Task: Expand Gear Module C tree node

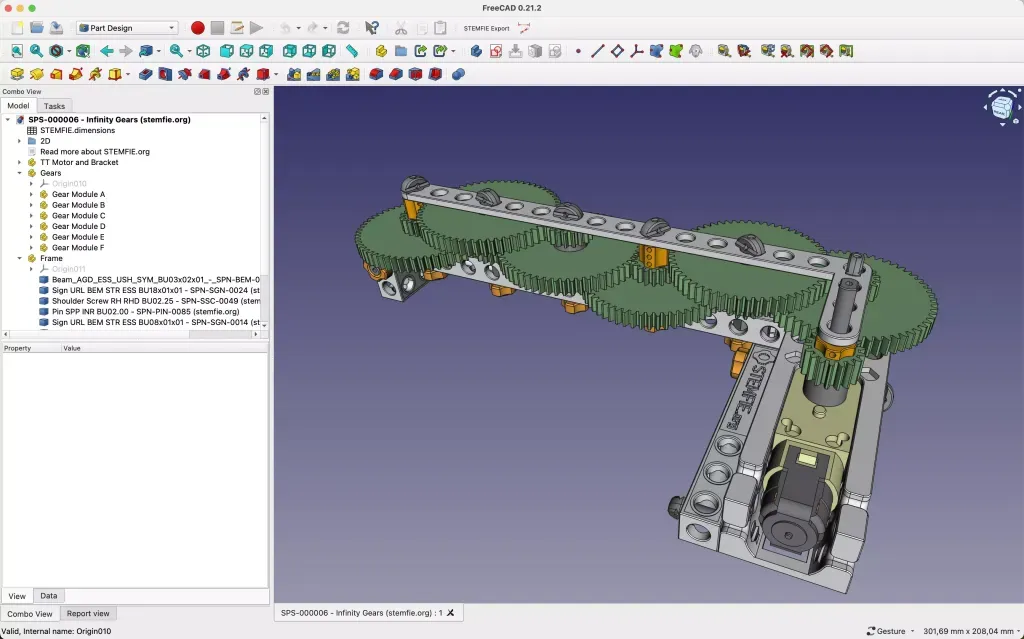Action: (31, 216)
